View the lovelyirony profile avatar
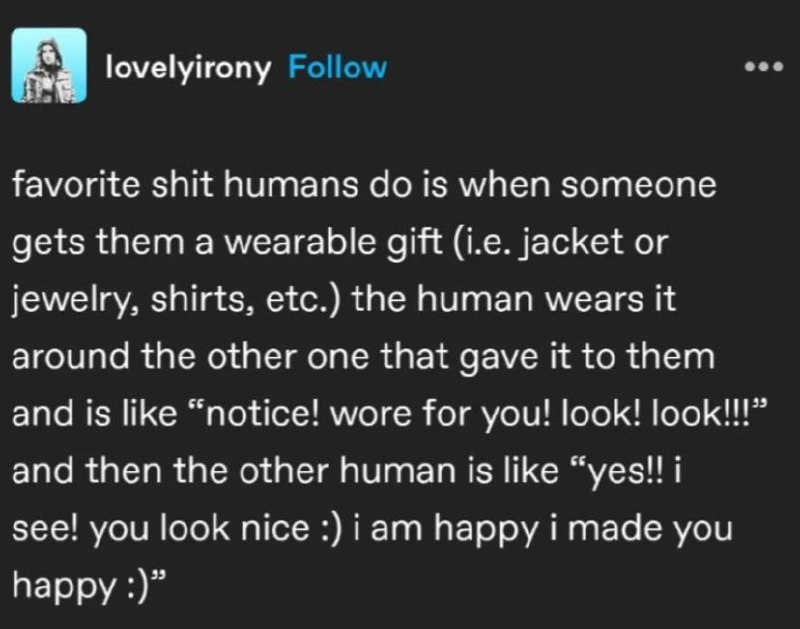 coord(49,65)
